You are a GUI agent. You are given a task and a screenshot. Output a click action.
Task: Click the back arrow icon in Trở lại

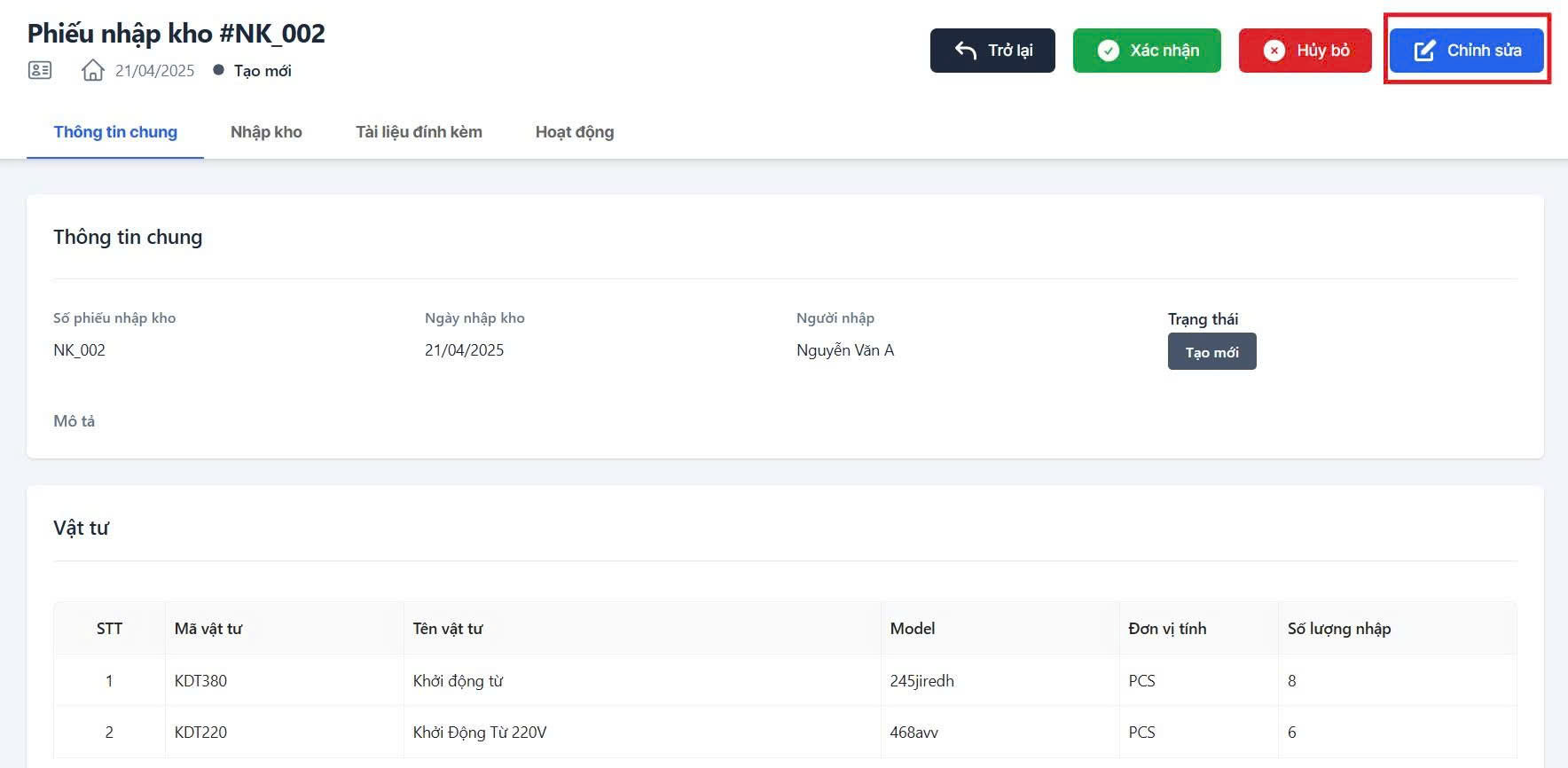click(x=966, y=51)
